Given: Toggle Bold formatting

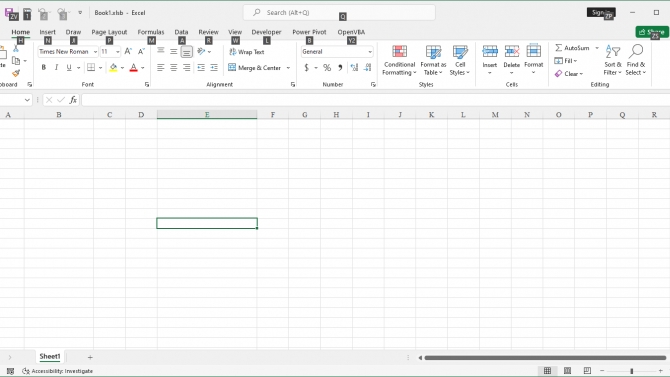Looking at the screenshot, I should click(x=44, y=68).
